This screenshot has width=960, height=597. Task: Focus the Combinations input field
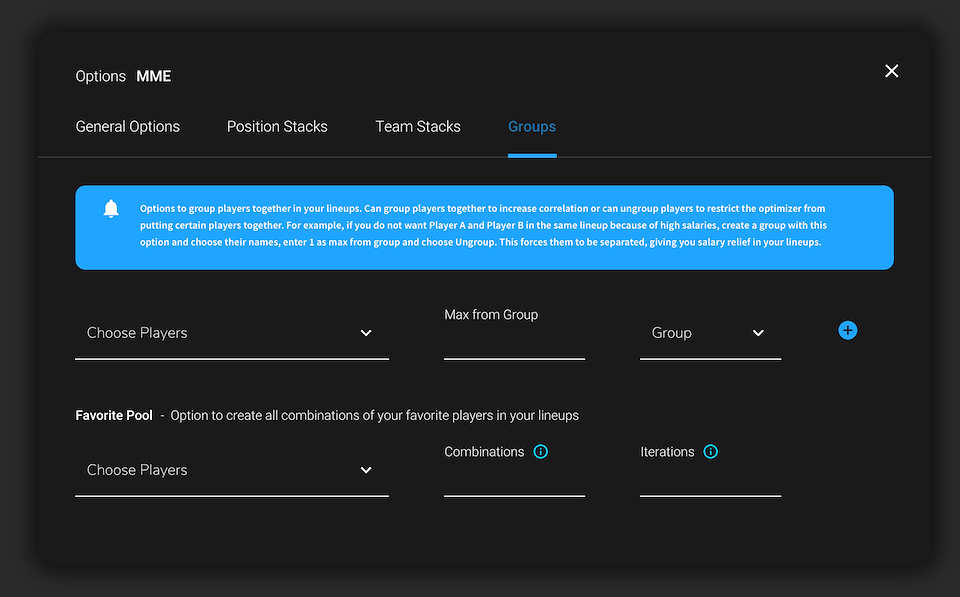pos(514,481)
